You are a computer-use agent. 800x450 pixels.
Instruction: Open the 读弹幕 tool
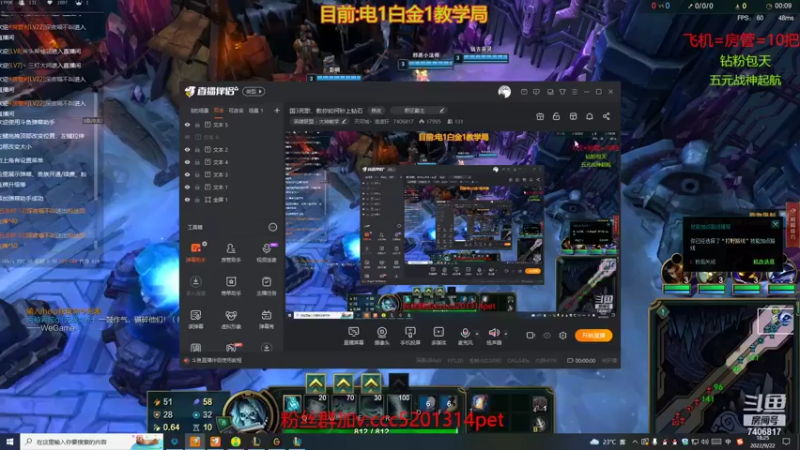pos(195,319)
